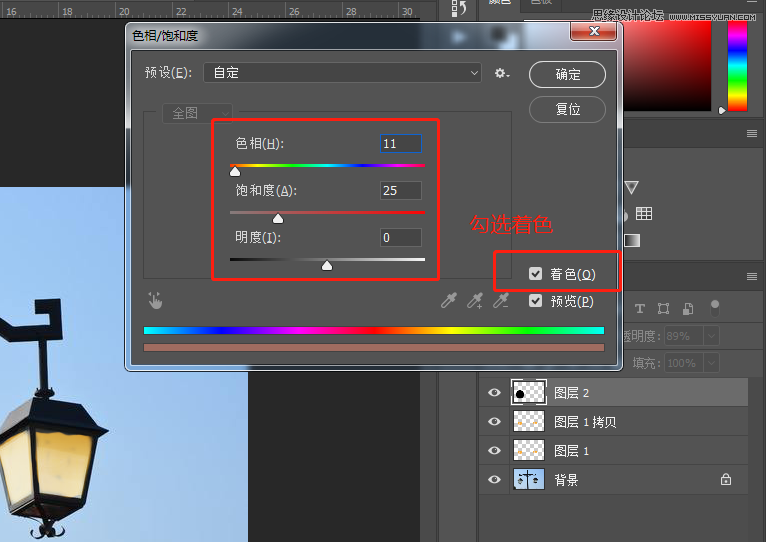Click the 复位 reset button
766x542 pixels.
(x=567, y=109)
